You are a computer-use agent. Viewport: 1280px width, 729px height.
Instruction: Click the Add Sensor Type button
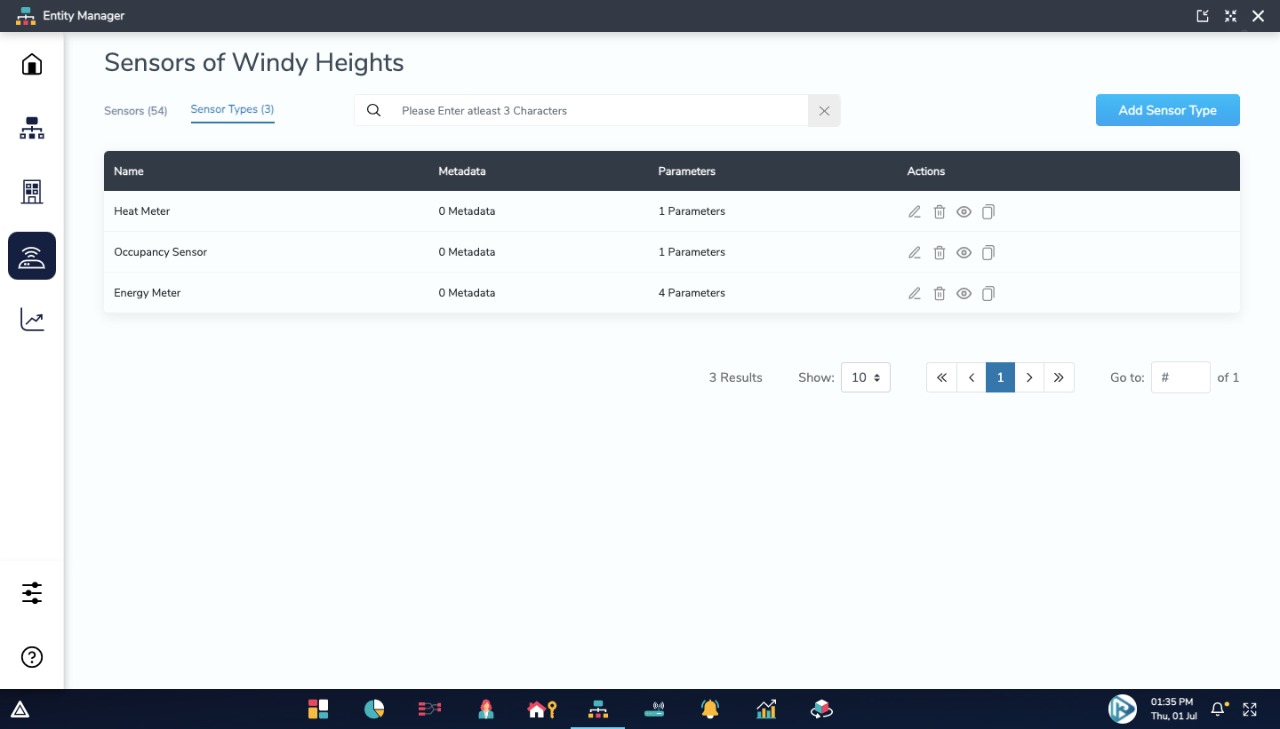tap(1167, 110)
